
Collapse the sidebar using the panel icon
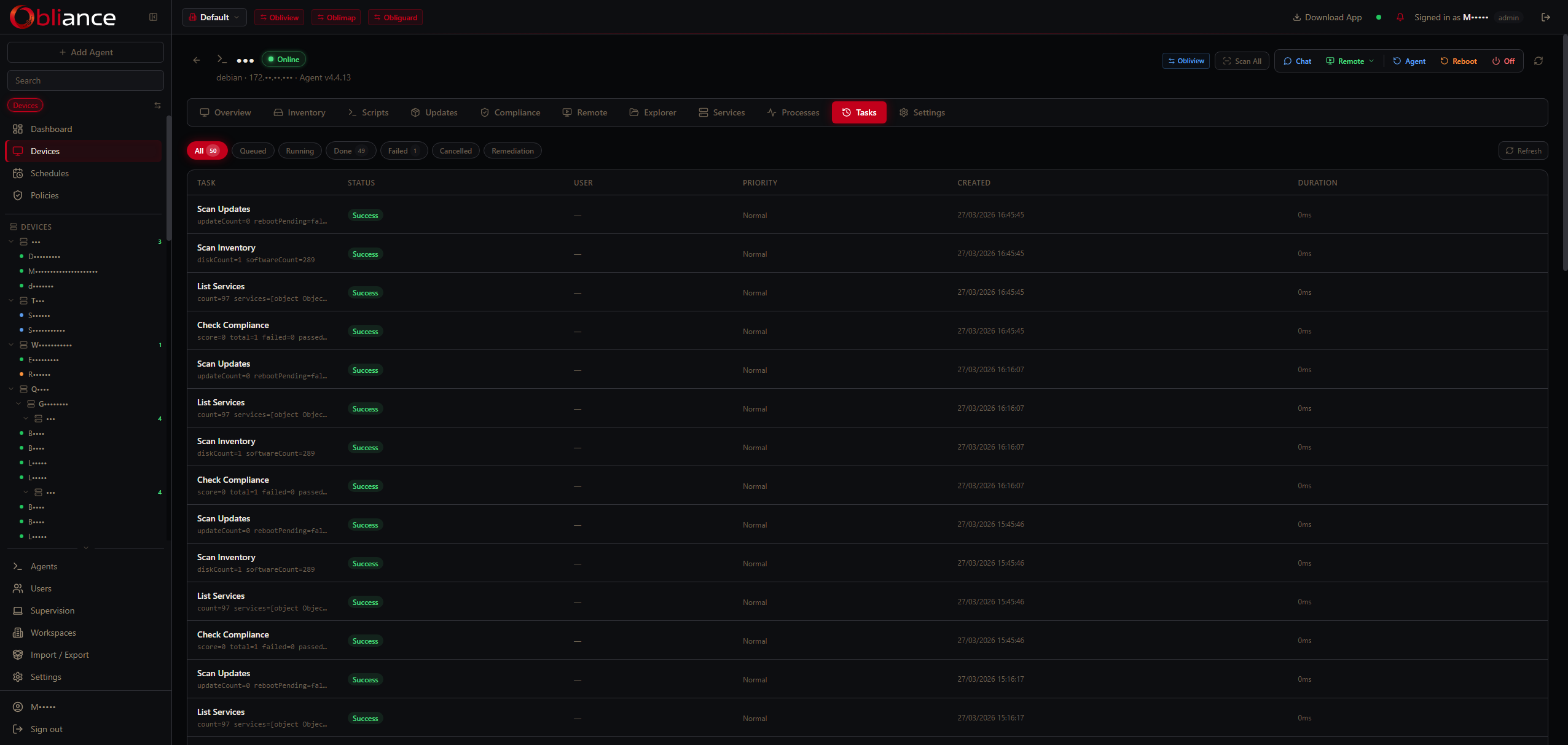pos(153,17)
